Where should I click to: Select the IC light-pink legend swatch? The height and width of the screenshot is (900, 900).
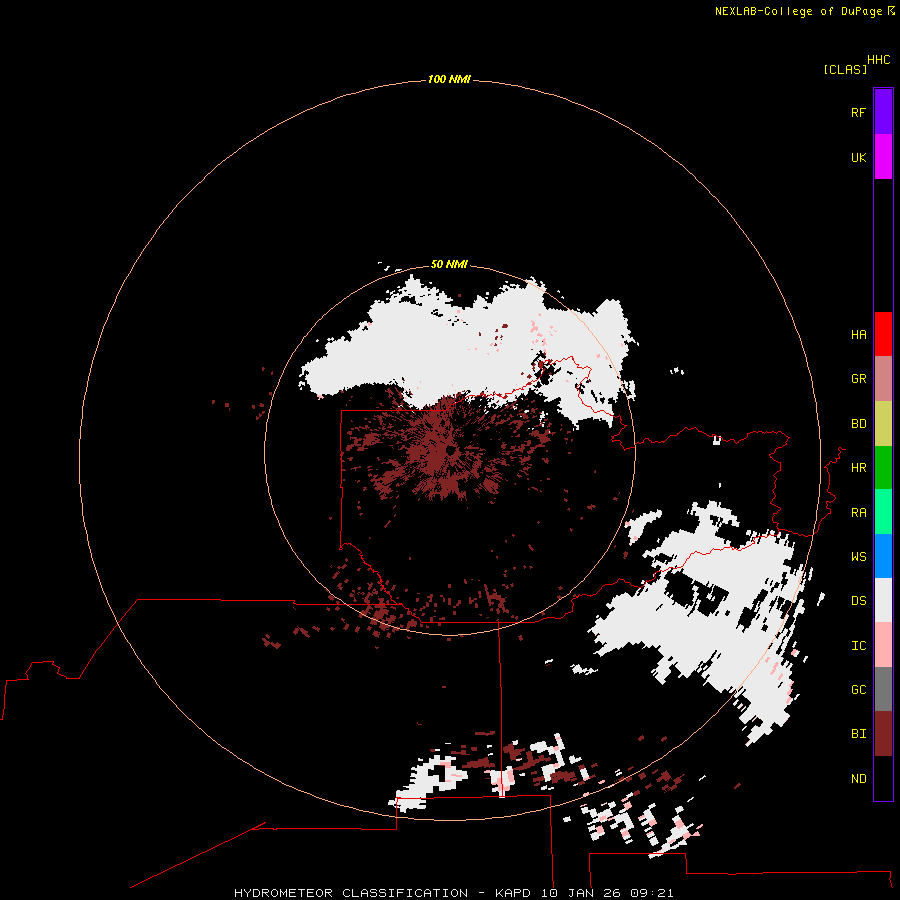pos(883,645)
